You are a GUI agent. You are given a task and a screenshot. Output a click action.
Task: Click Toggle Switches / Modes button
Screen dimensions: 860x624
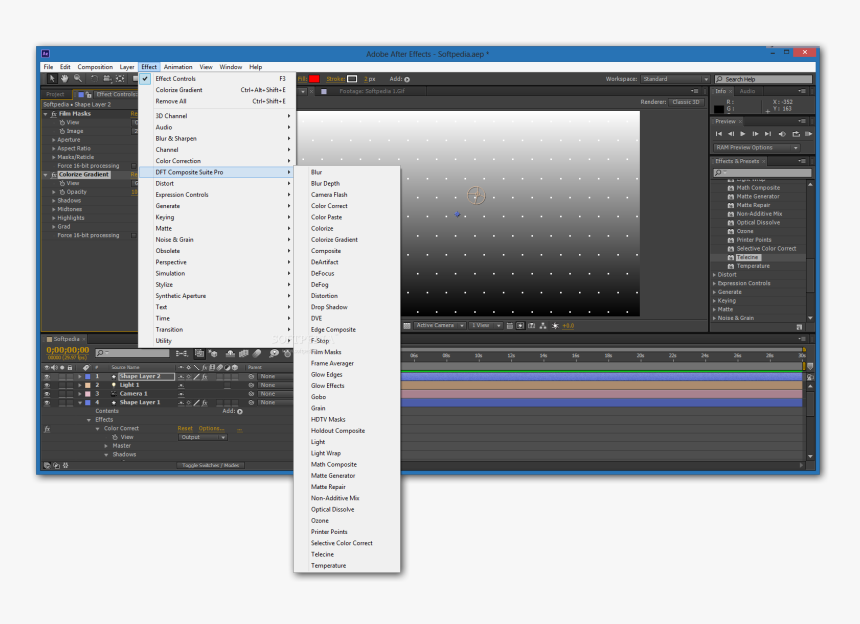(211, 466)
